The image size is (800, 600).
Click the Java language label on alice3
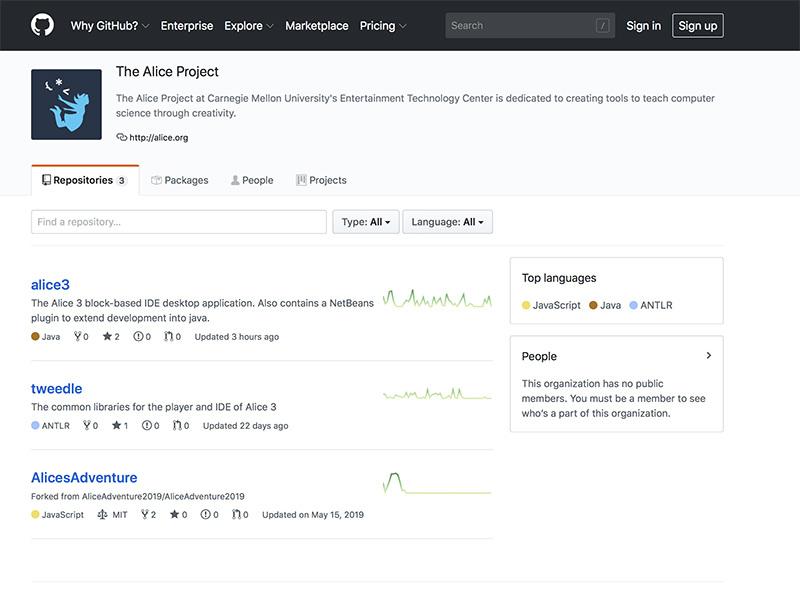(51, 337)
